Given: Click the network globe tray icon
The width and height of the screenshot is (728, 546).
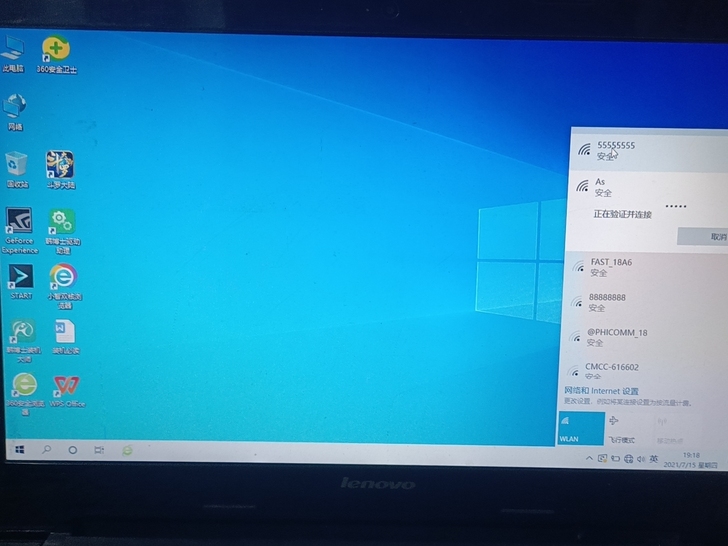Looking at the screenshot, I should point(628,459).
